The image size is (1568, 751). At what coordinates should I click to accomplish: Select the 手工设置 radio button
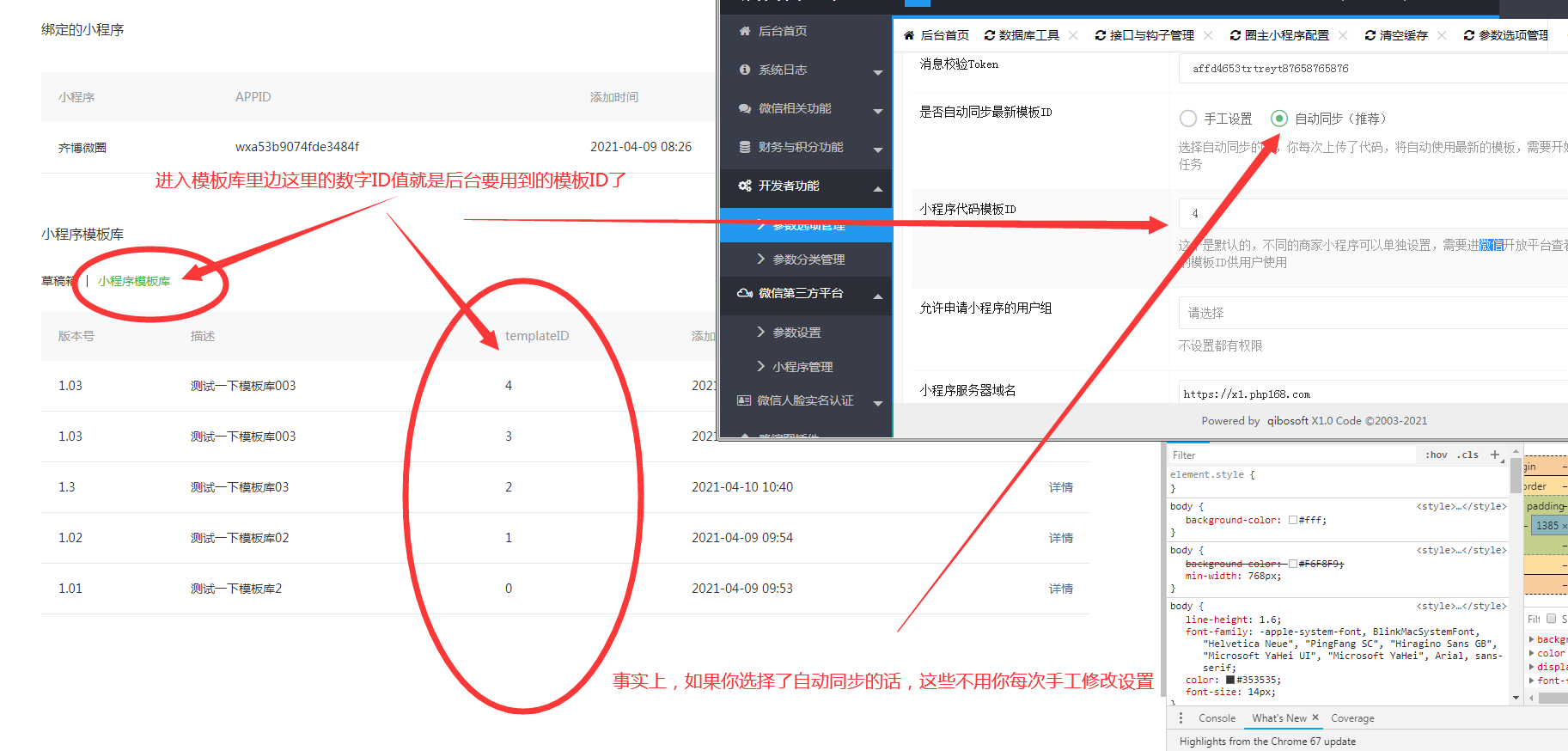pos(1188,119)
